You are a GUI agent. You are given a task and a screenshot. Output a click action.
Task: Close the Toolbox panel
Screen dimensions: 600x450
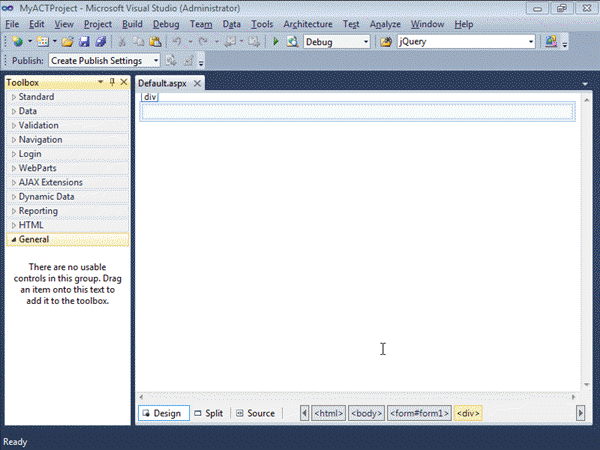(124, 82)
